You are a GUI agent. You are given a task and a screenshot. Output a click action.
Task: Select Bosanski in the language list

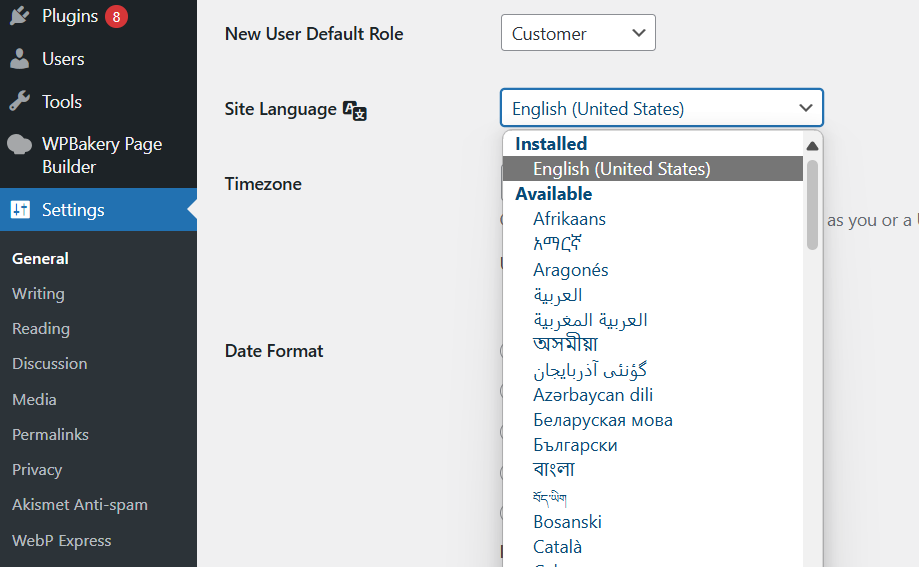[567, 522]
